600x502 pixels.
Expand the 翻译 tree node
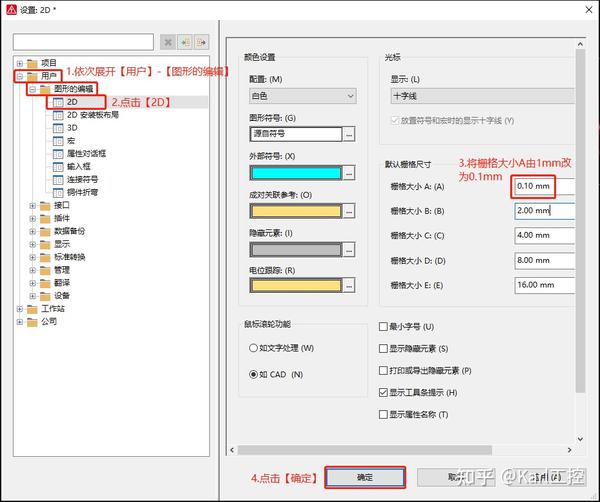pos(33,283)
